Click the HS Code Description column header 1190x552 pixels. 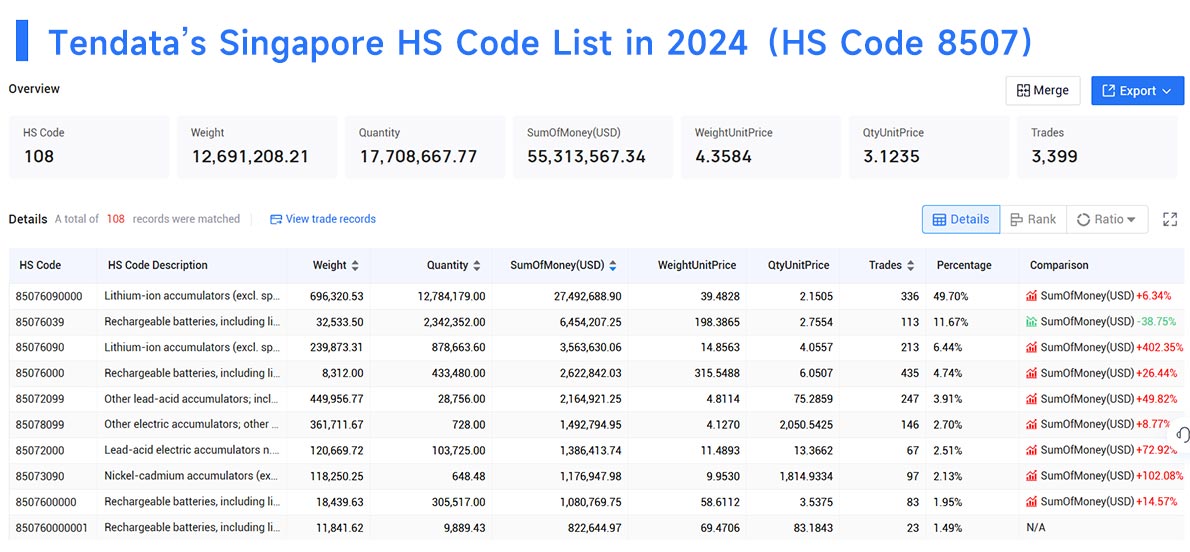point(158,266)
